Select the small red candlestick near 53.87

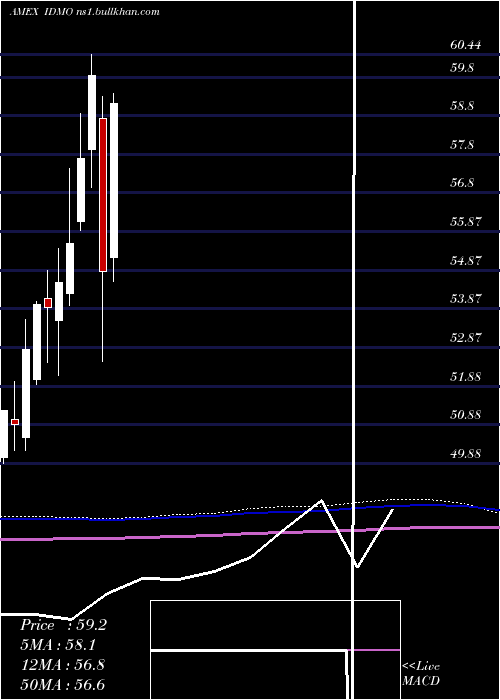[48, 303]
